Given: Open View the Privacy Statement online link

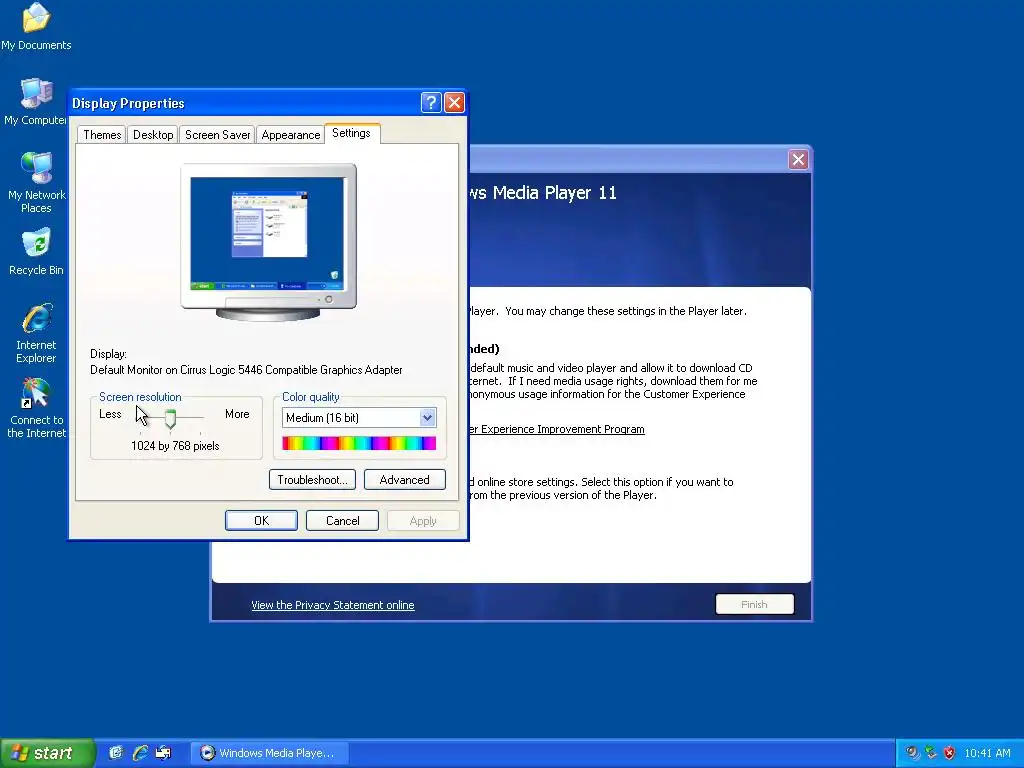Looking at the screenshot, I should coord(332,605).
